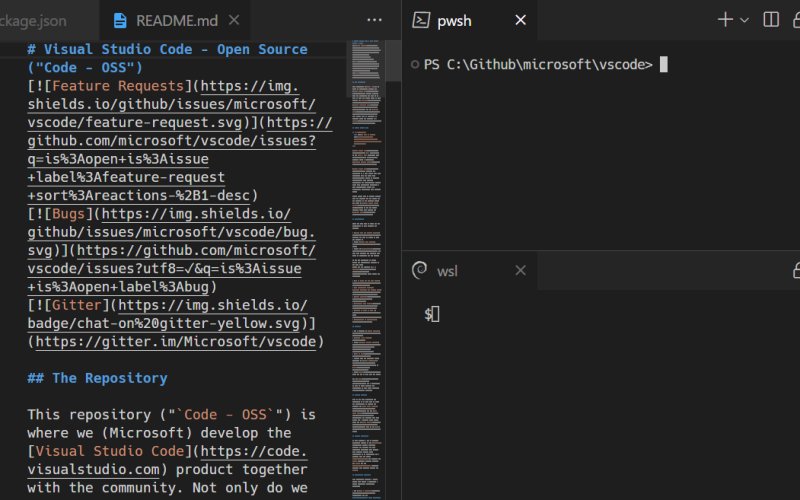Click the pwsh command decoration circle
The width and height of the screenshot is (800, 500).
point(415,64)
